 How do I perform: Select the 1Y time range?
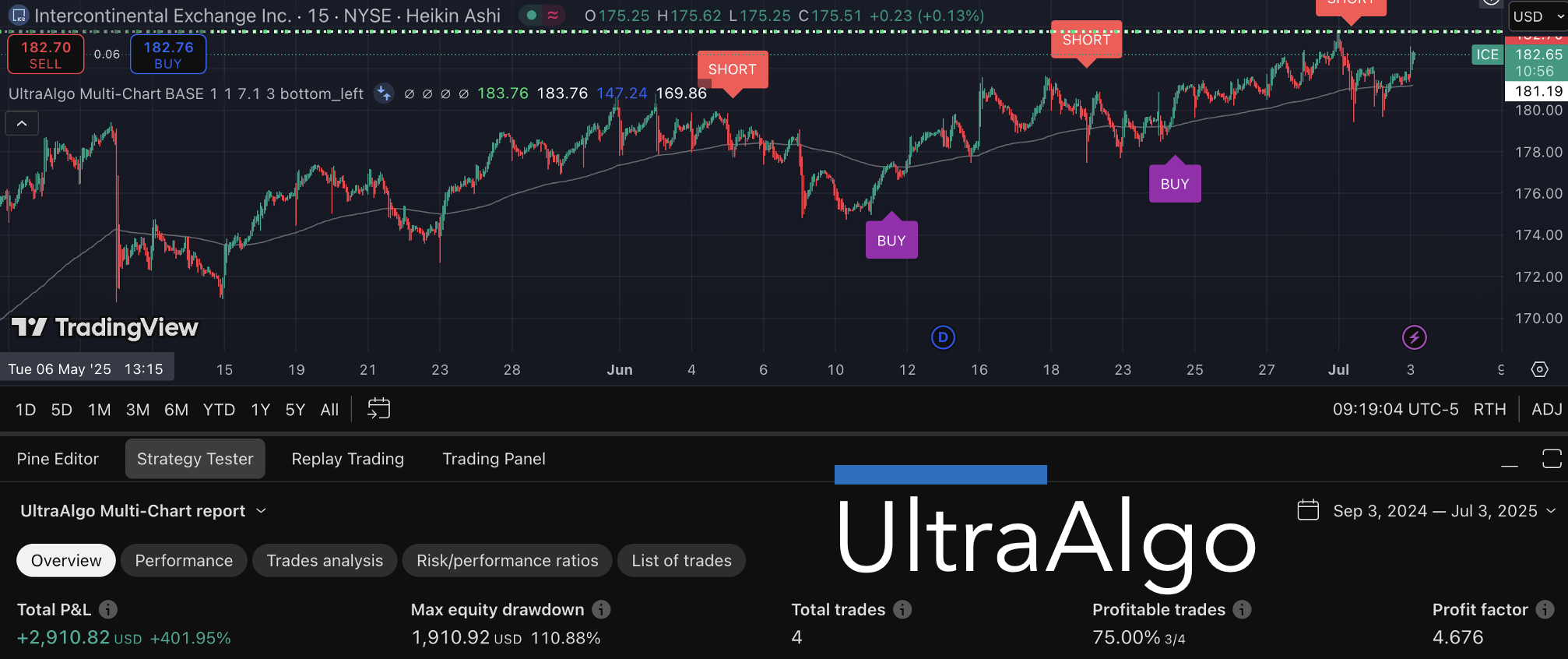click(x=261, y=410)
